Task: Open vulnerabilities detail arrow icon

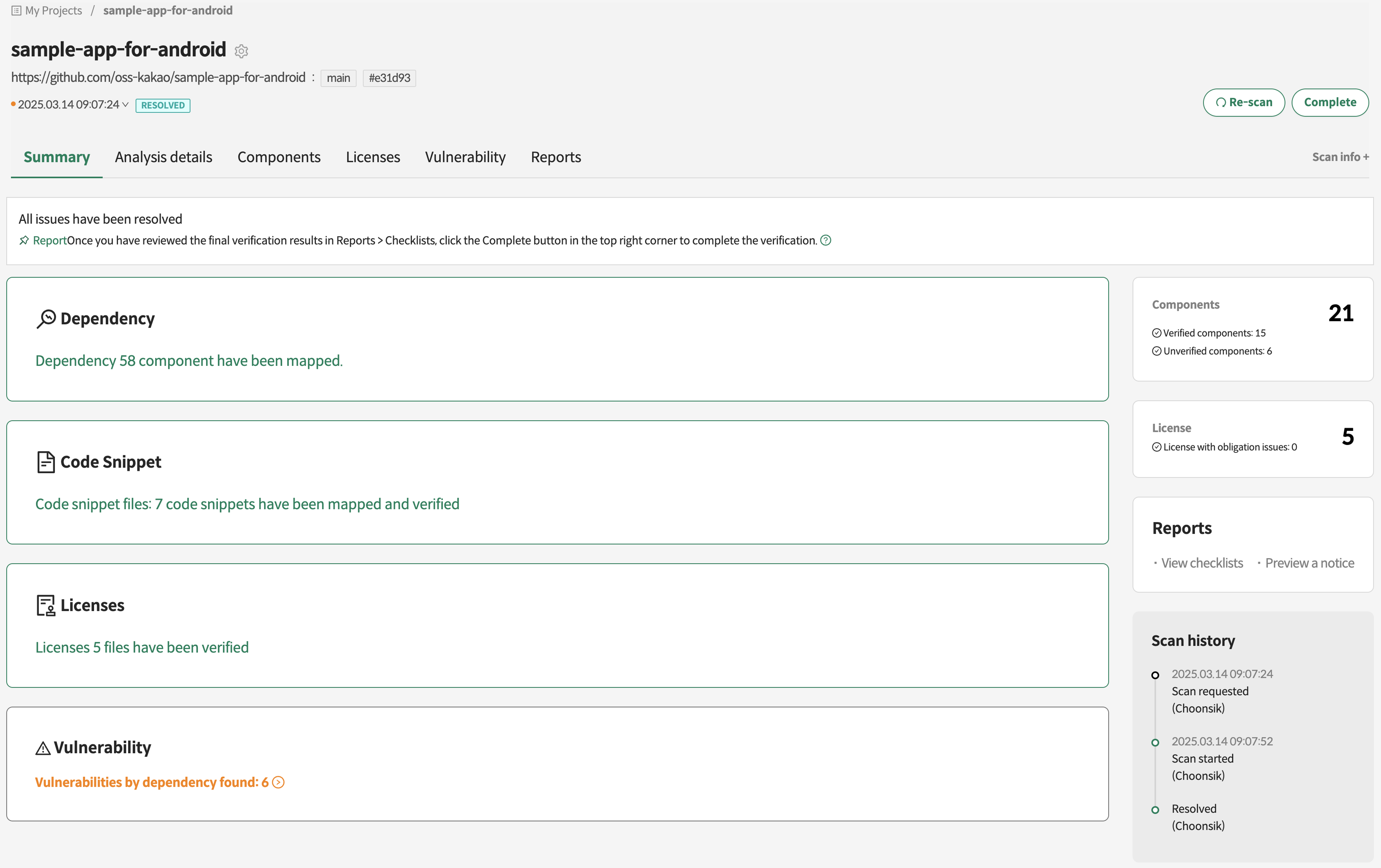Action: [x=278, y=783]
